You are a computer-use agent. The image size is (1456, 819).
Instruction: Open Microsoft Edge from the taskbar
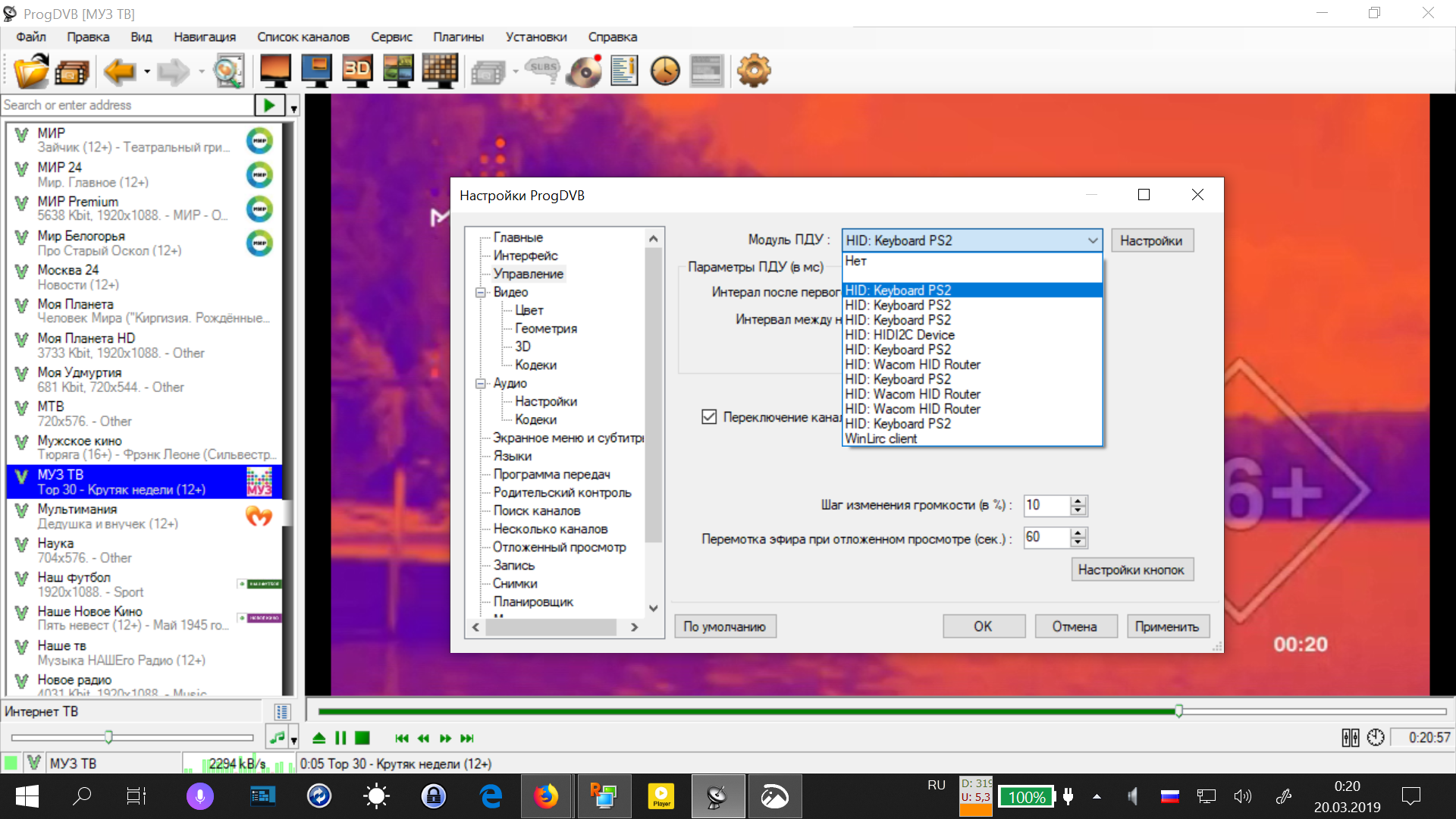[491, 796]
